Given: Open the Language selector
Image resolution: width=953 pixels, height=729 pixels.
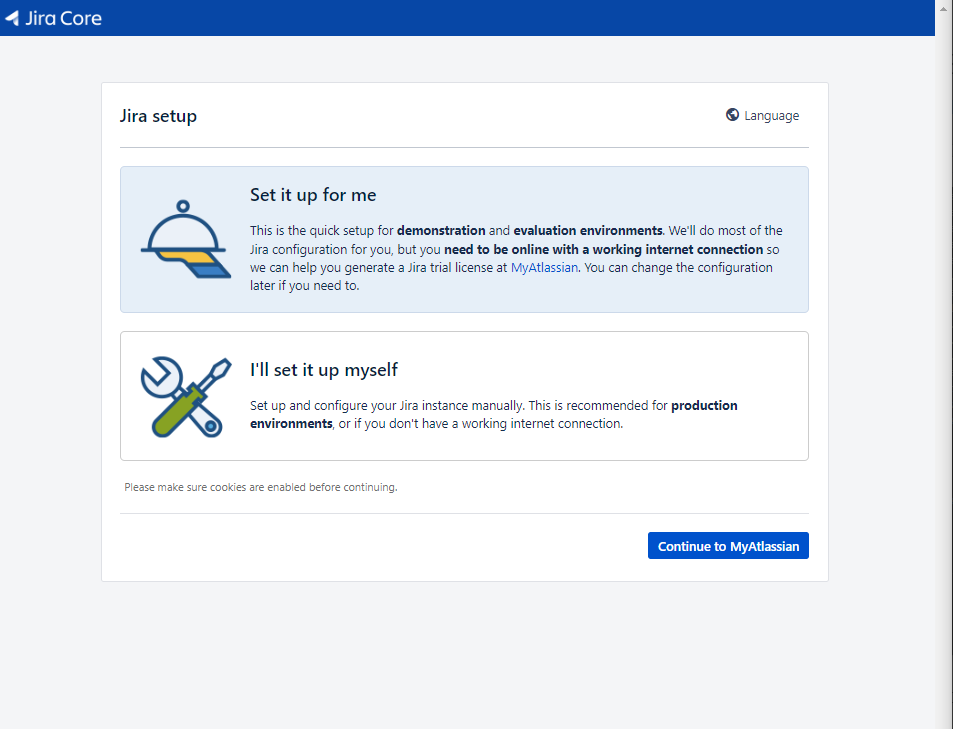Looking at the screenshot, I should [x=763, y=116].
